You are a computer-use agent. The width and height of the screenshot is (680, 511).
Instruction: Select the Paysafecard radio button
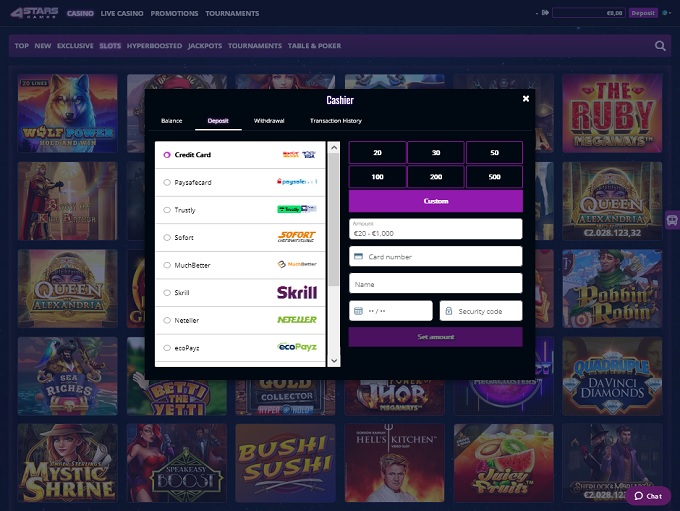coord(167,182)
